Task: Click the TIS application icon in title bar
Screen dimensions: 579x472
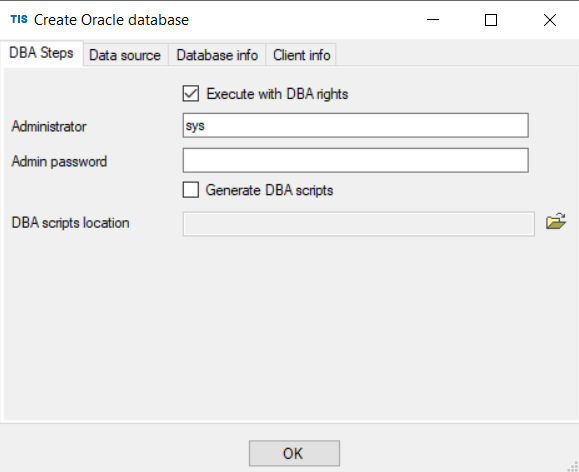Action: (x=19, y=19)
